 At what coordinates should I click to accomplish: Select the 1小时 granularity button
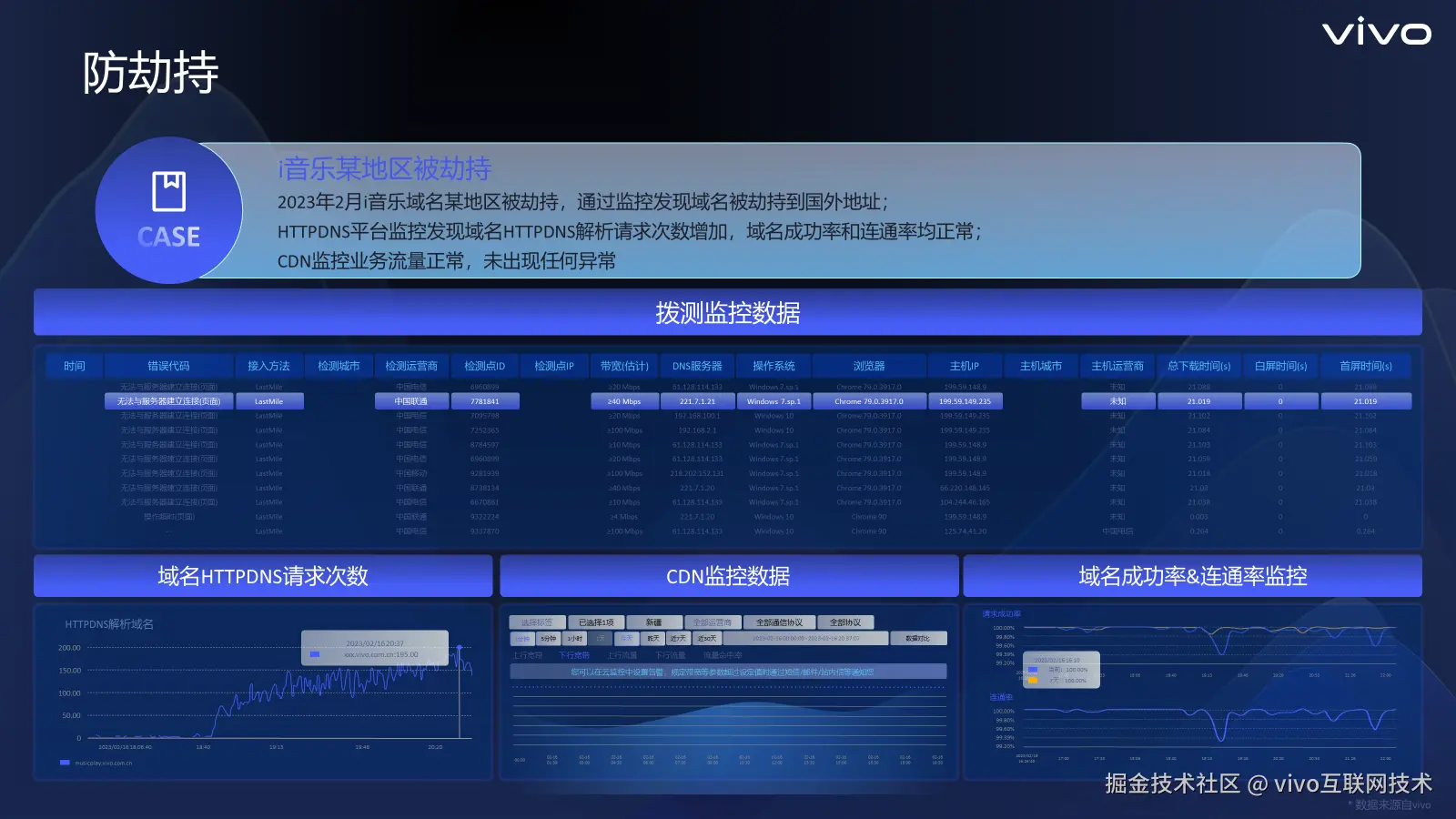574,639
